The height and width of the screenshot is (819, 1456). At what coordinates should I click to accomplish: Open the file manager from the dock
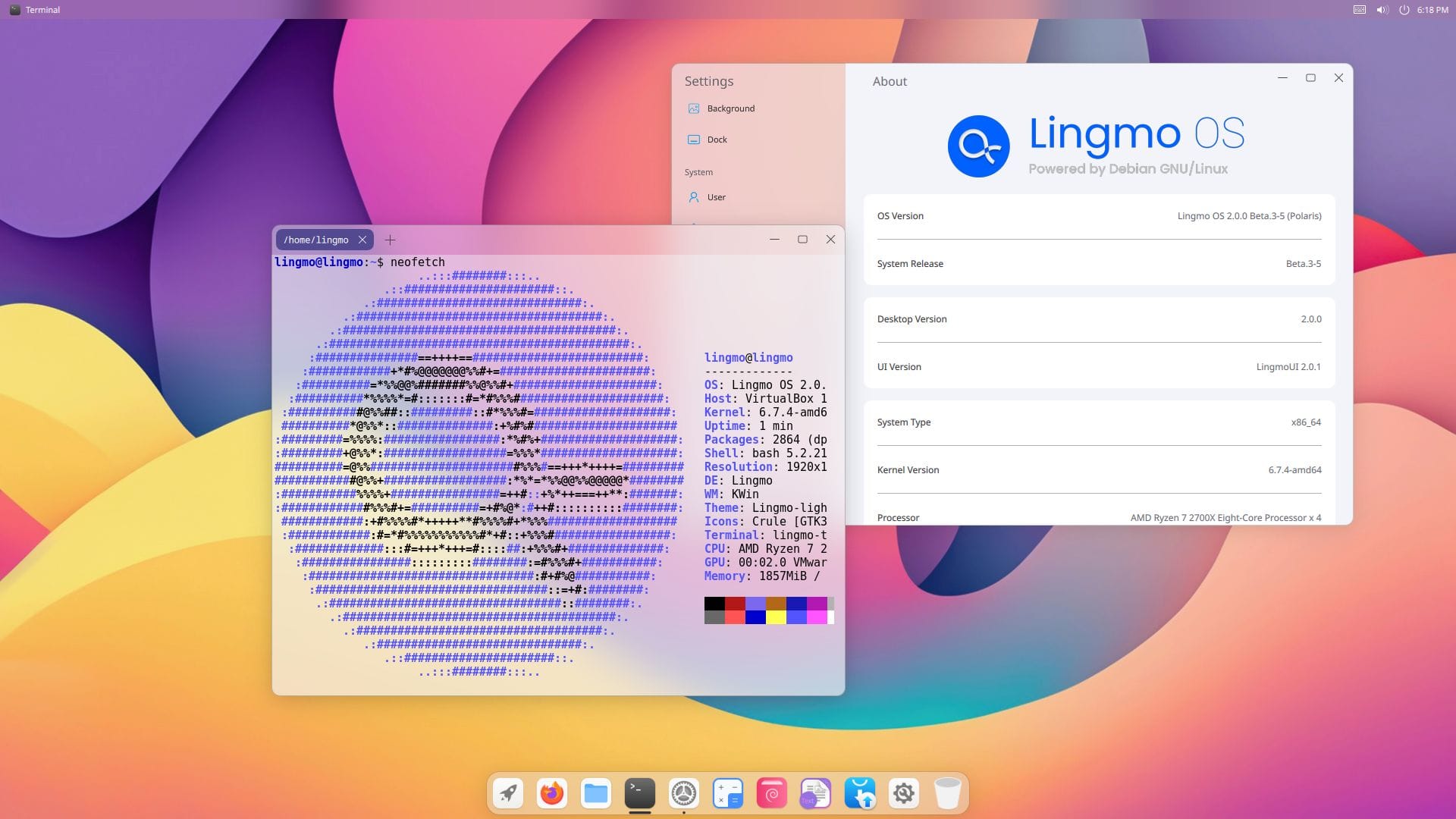point(596,793)
